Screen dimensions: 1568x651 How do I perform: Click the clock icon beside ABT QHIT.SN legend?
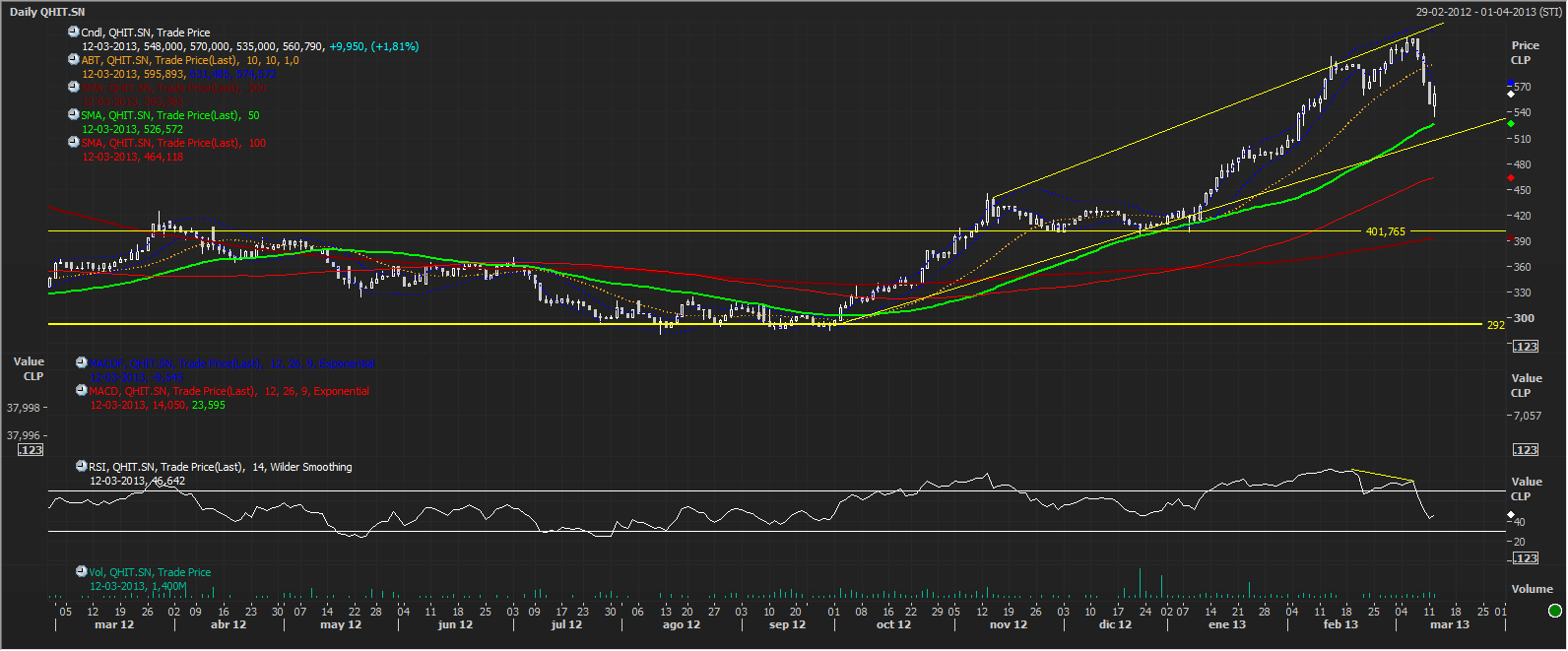coord(73,59)
